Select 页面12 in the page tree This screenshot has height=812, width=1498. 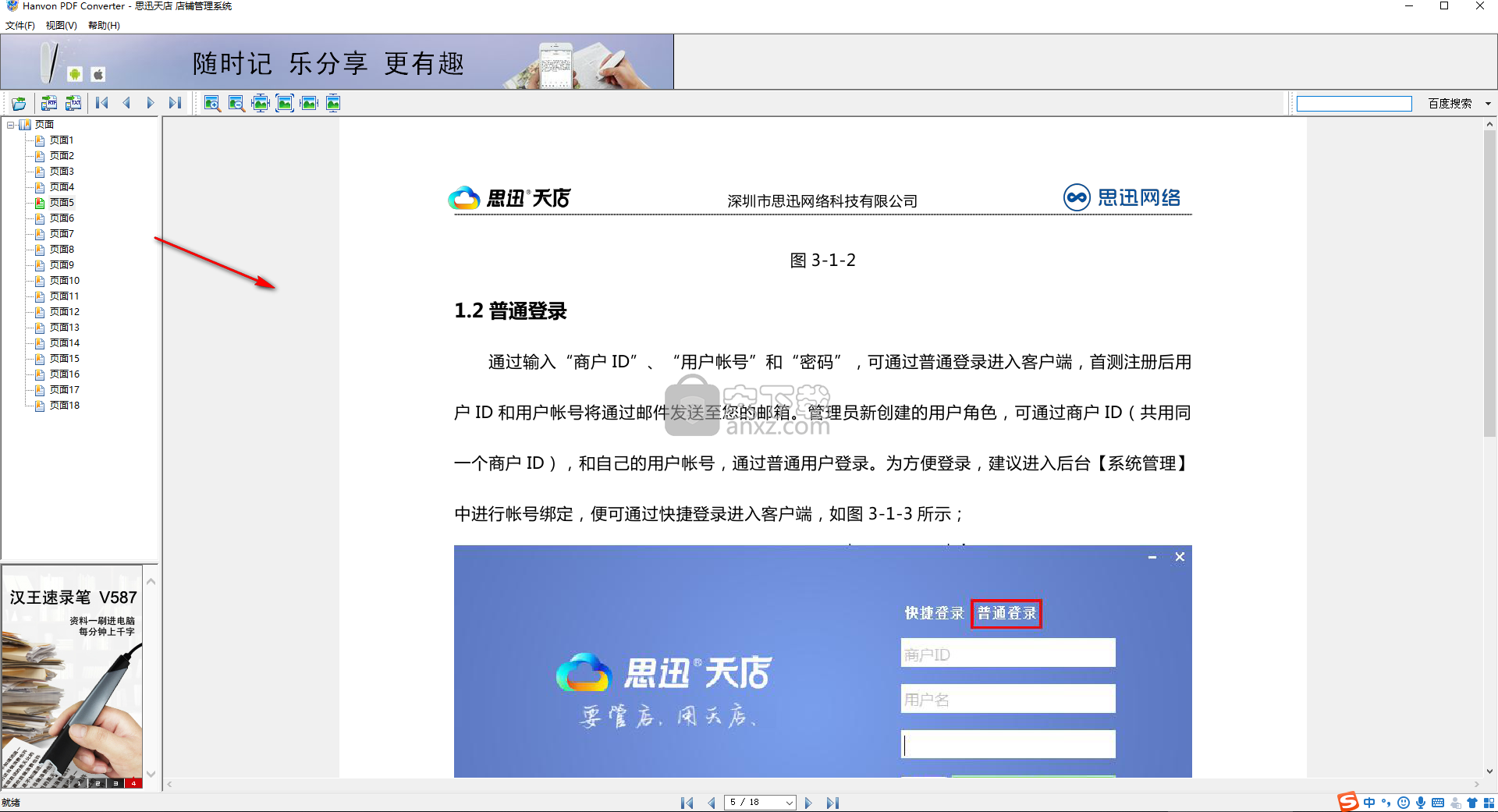[64, 312]
